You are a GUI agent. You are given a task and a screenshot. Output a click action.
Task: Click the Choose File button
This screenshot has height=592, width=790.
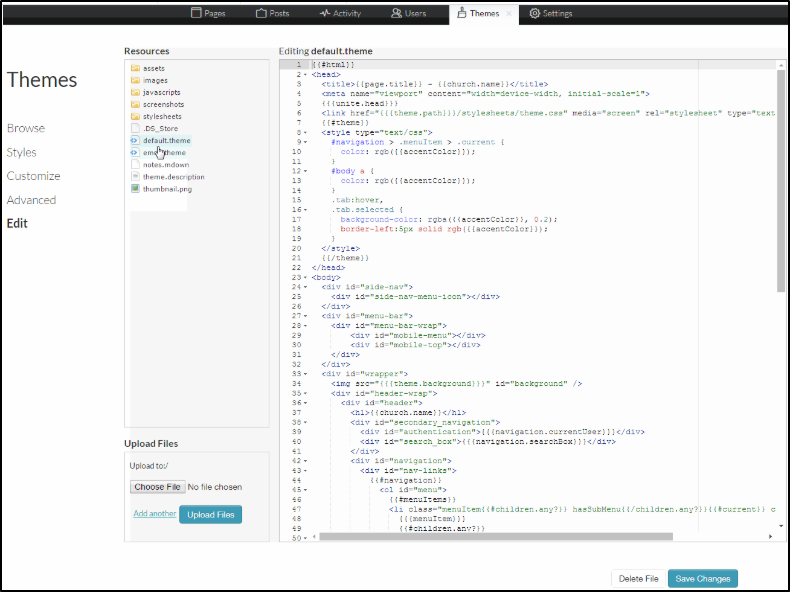click(x=158, y=487)
